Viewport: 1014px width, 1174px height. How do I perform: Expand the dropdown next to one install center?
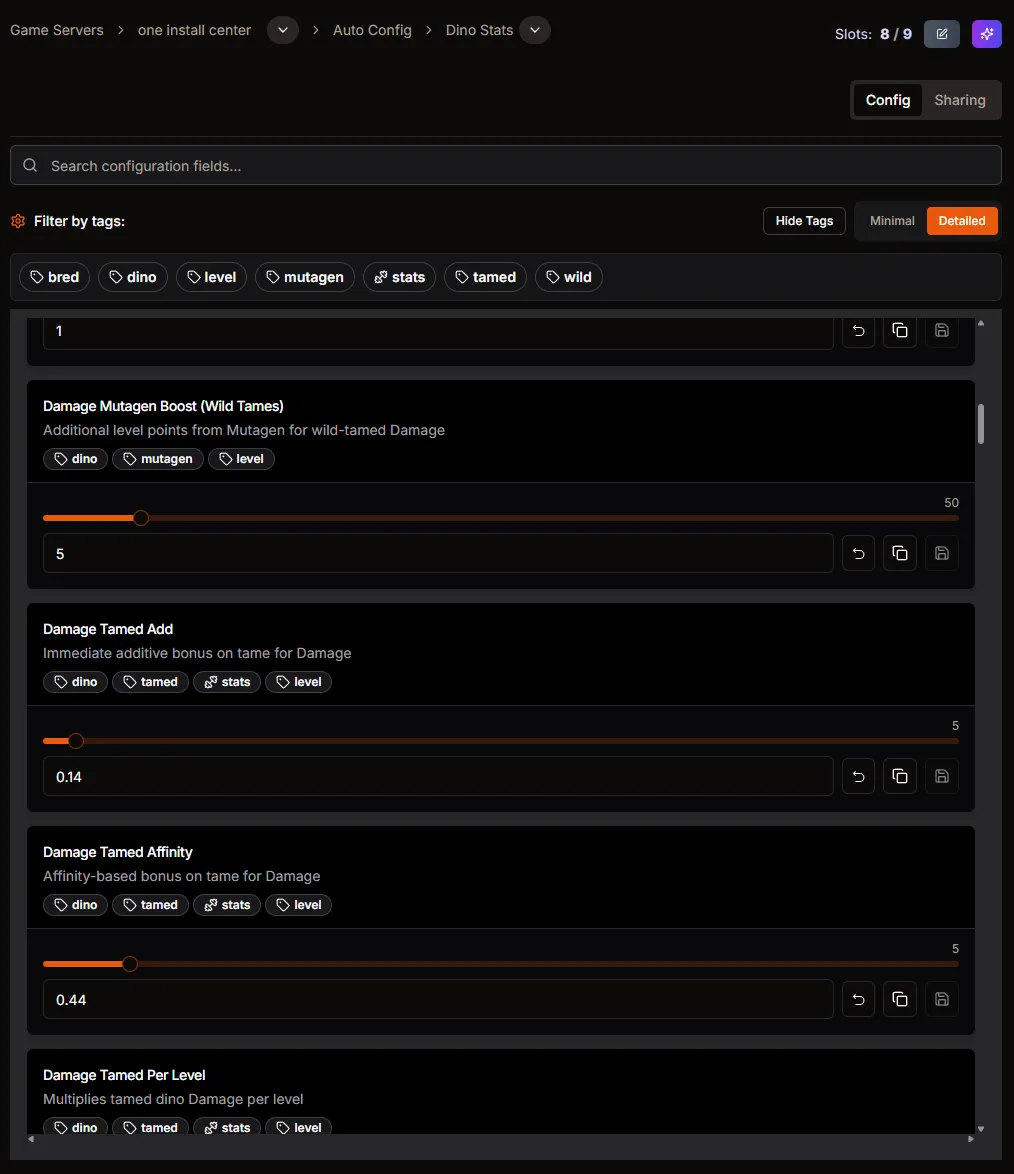click(x=282, y=30)
